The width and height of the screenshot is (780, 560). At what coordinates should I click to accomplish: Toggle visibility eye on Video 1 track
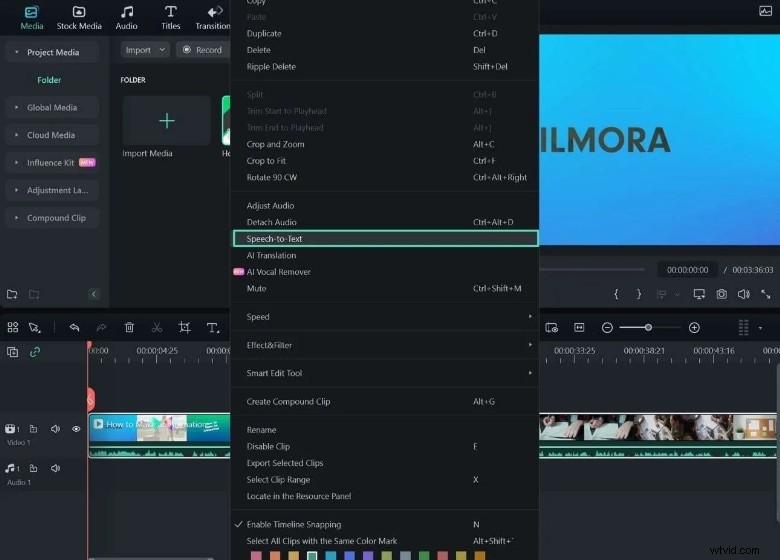[x=76, y=429]
